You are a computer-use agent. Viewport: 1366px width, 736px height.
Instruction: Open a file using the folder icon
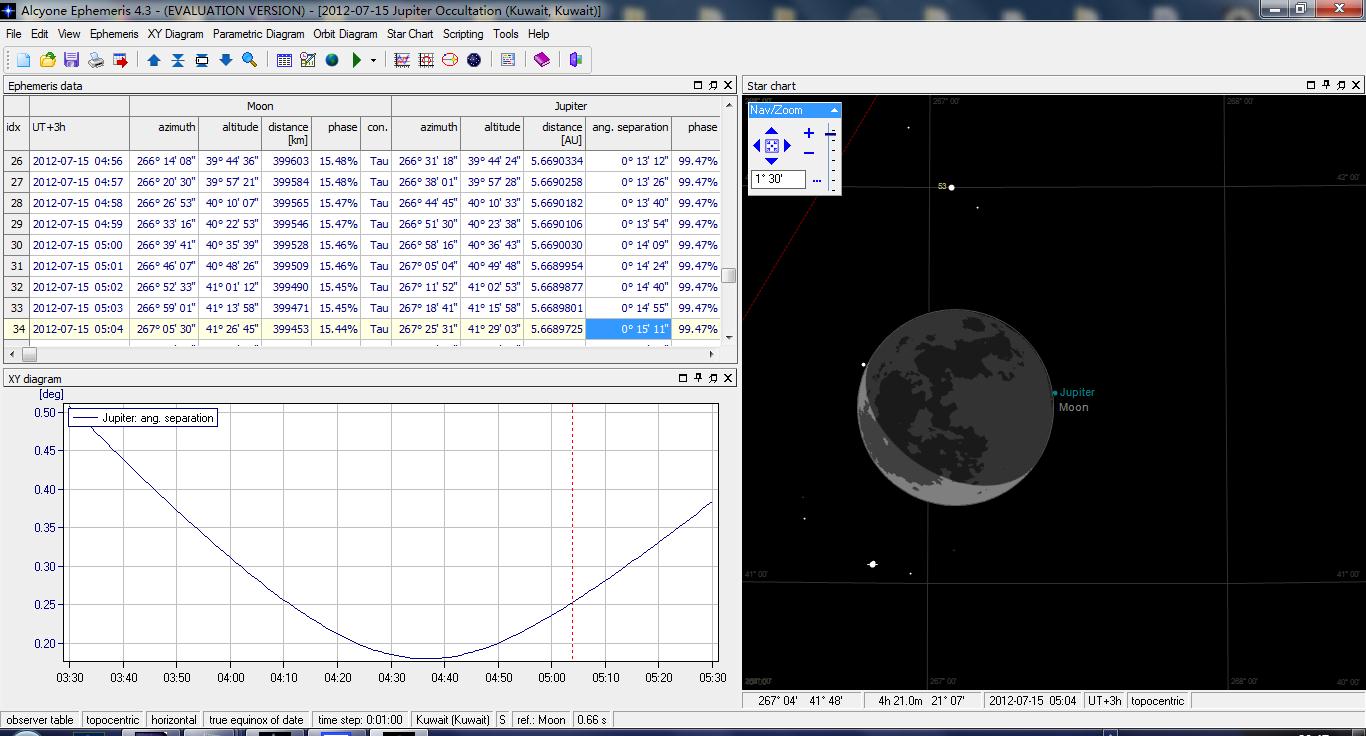[48, 60]
